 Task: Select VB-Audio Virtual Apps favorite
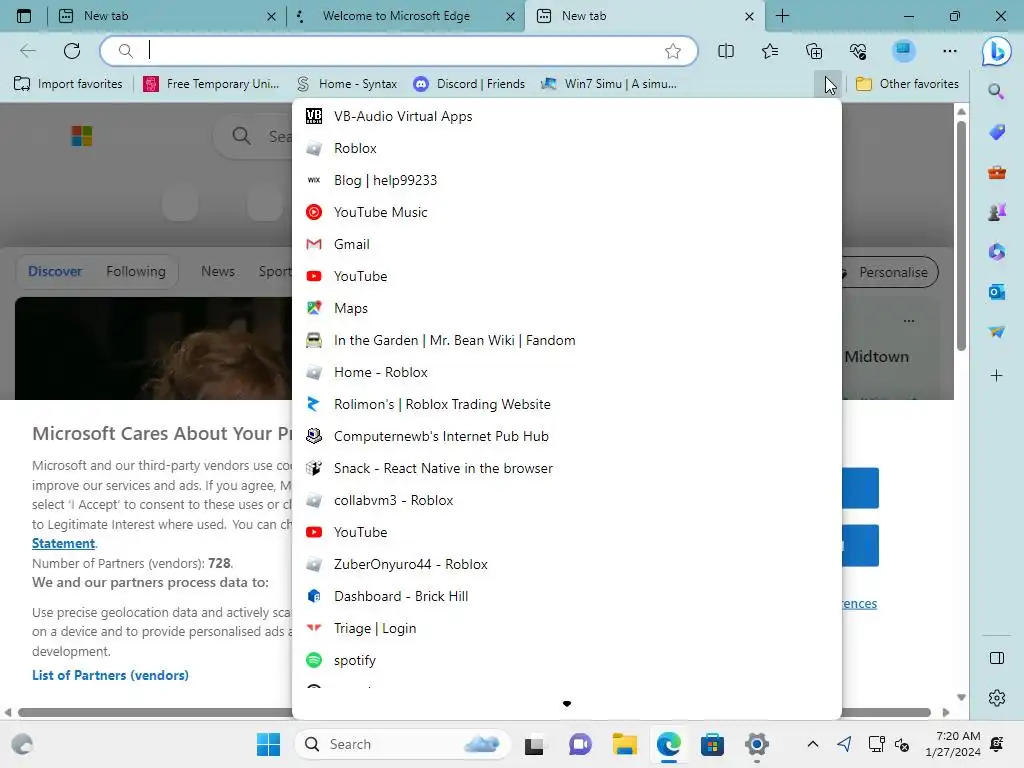(567, 116)
